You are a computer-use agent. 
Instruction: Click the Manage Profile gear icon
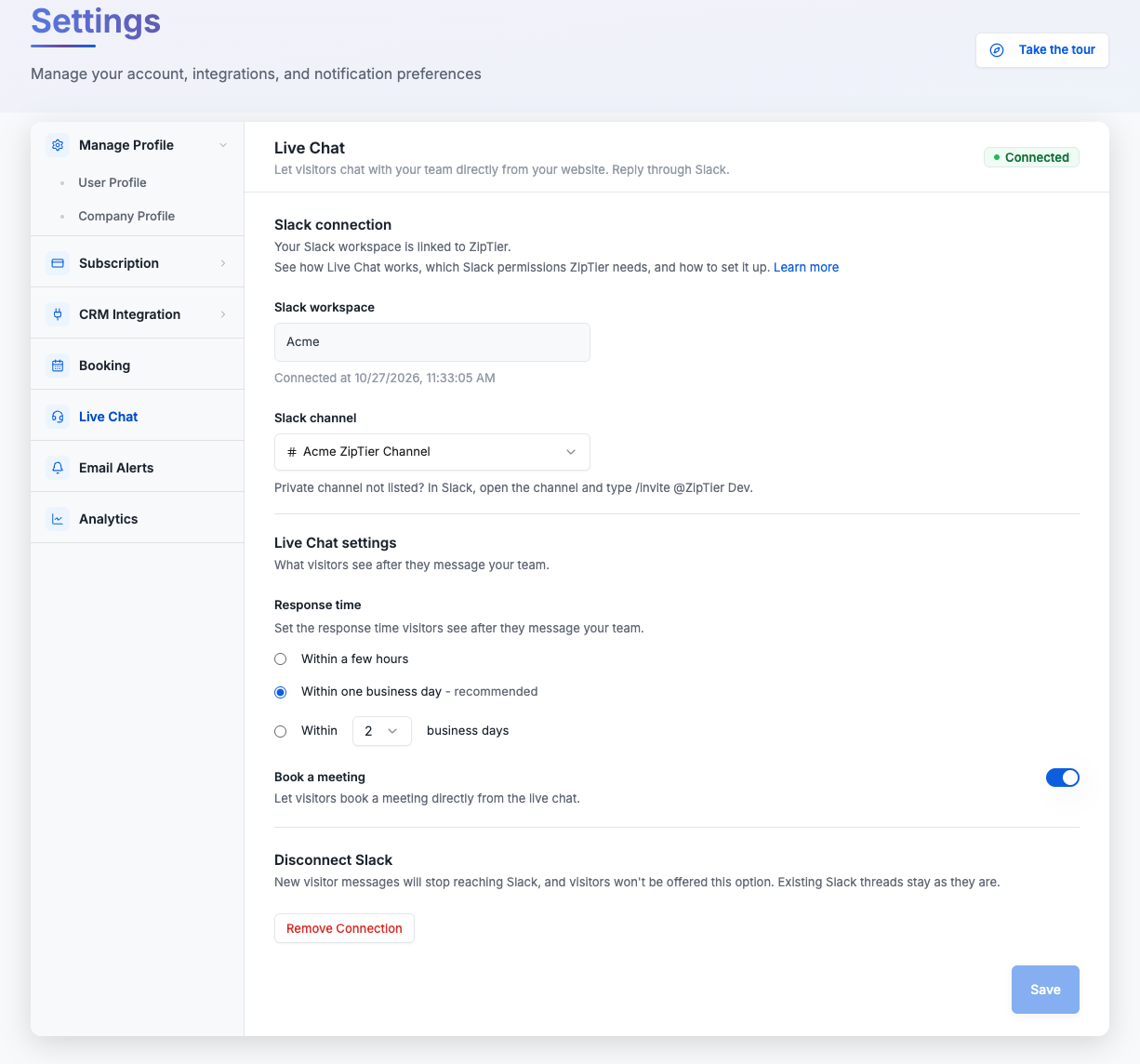58,145
